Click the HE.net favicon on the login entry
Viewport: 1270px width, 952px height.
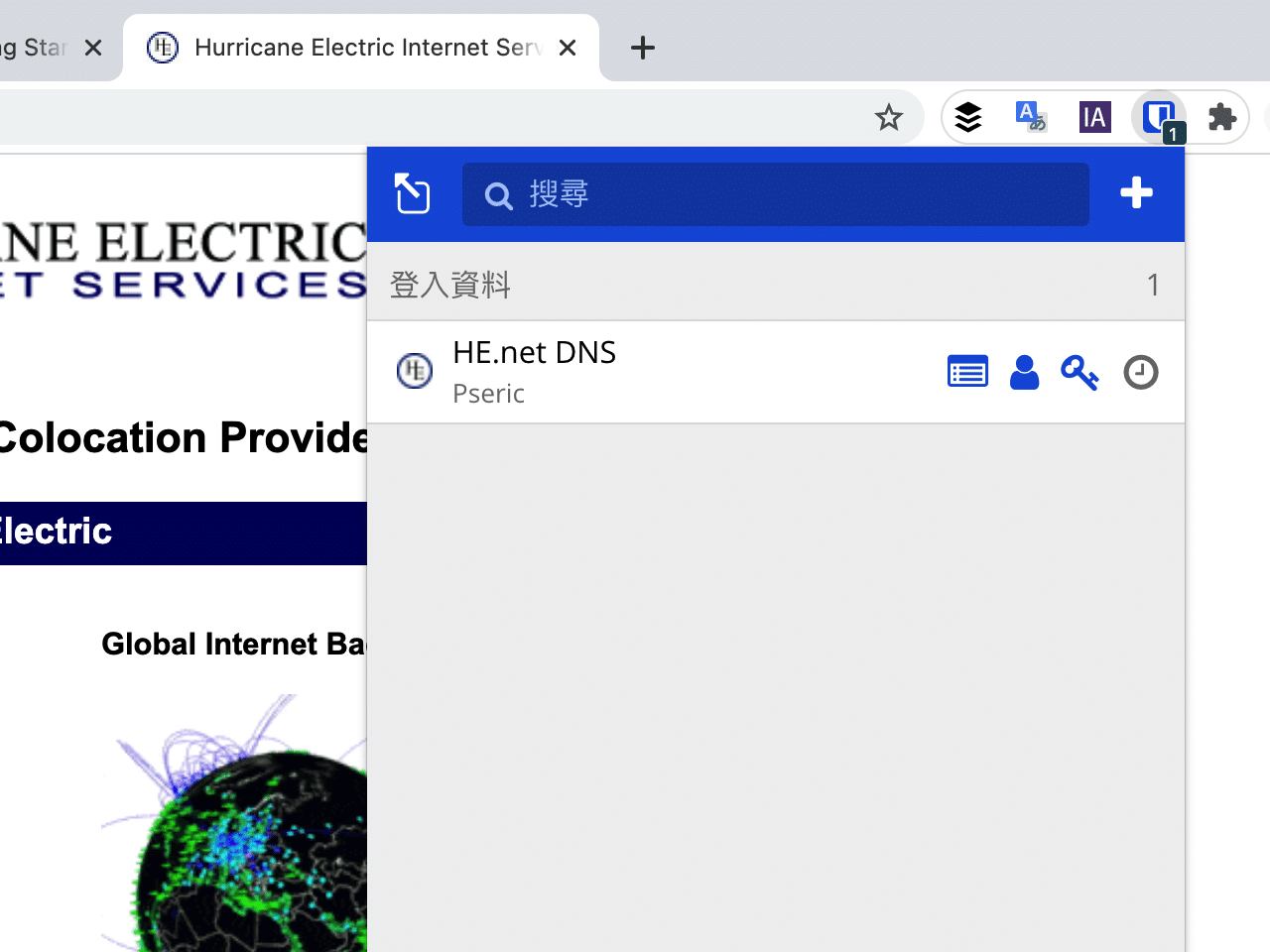tap(415, 371)
